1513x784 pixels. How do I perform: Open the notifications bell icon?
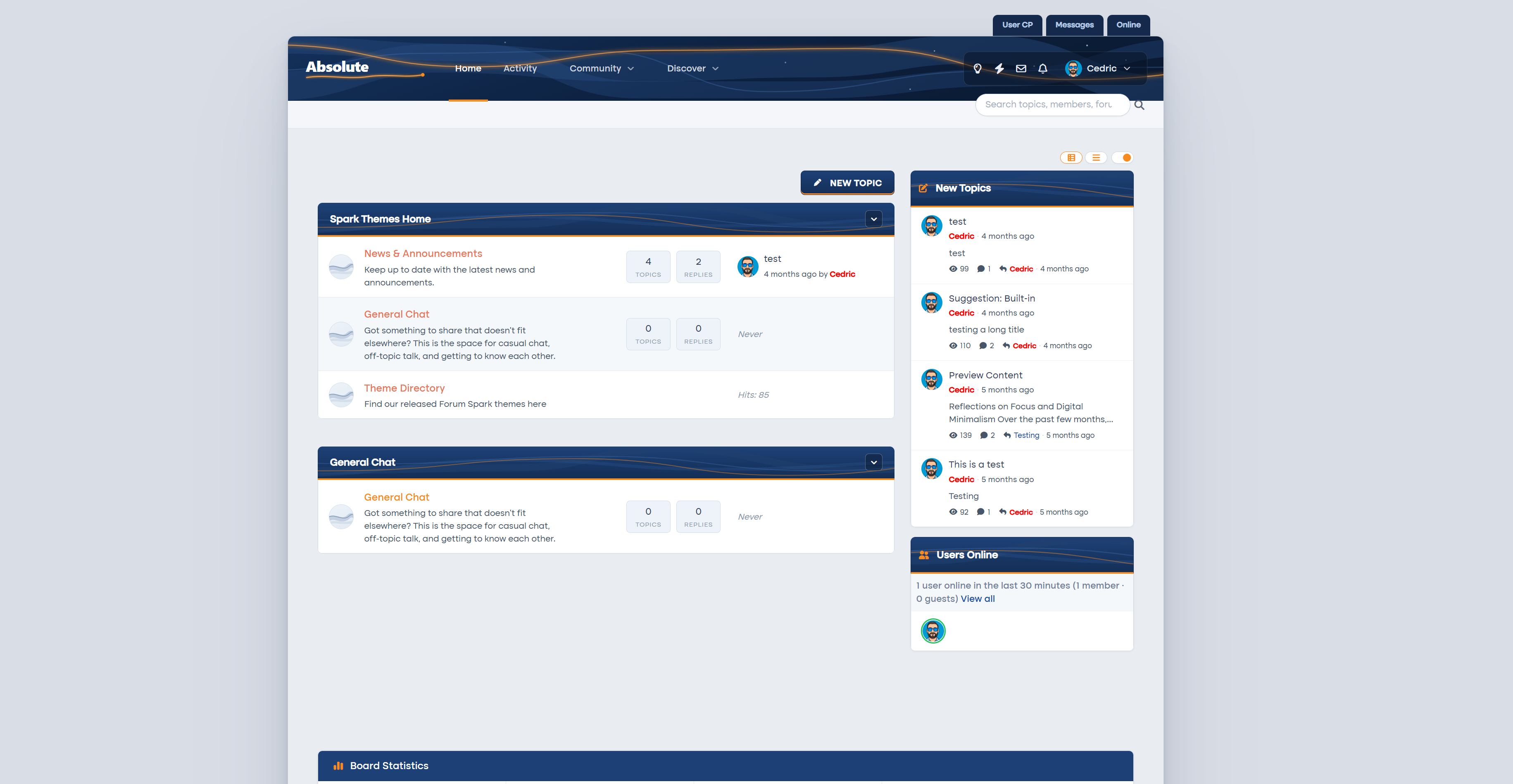(1042, 69)
